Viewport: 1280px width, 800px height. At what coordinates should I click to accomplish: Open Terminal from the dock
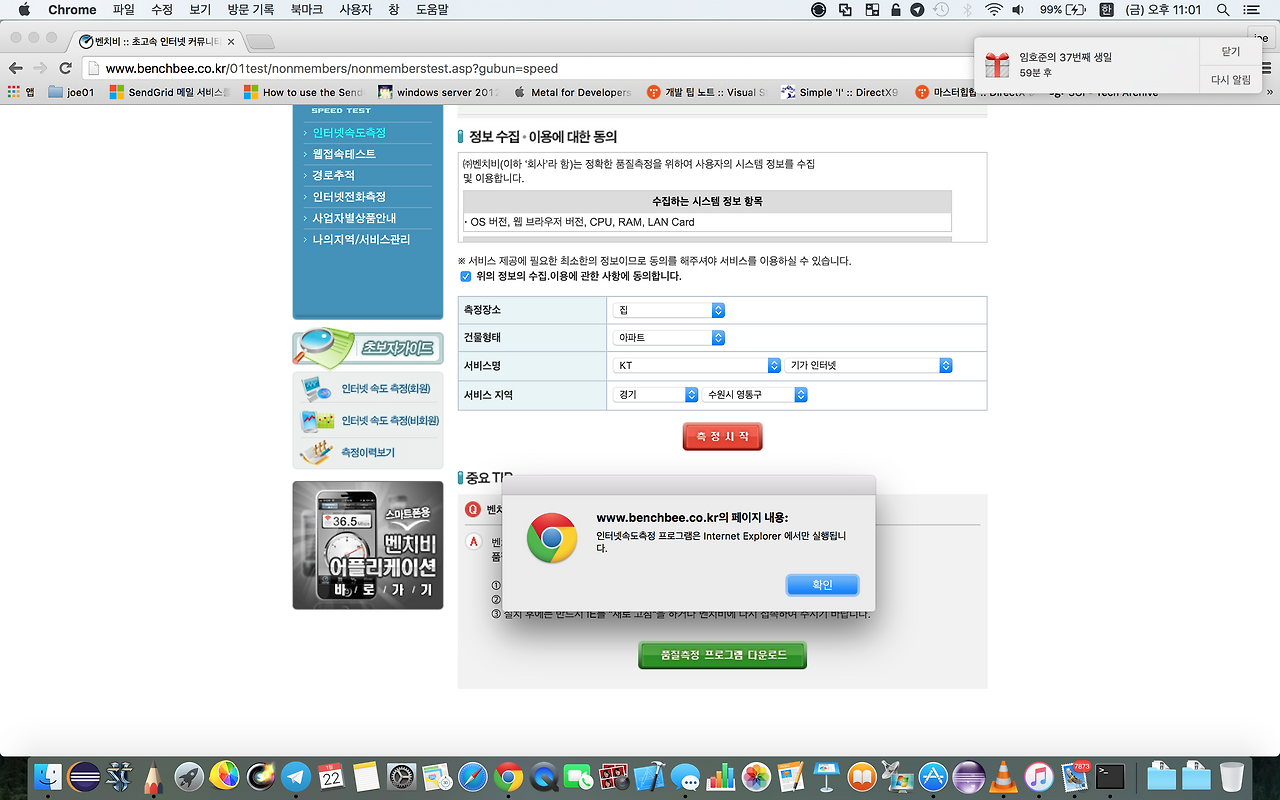click(1110, 776)
